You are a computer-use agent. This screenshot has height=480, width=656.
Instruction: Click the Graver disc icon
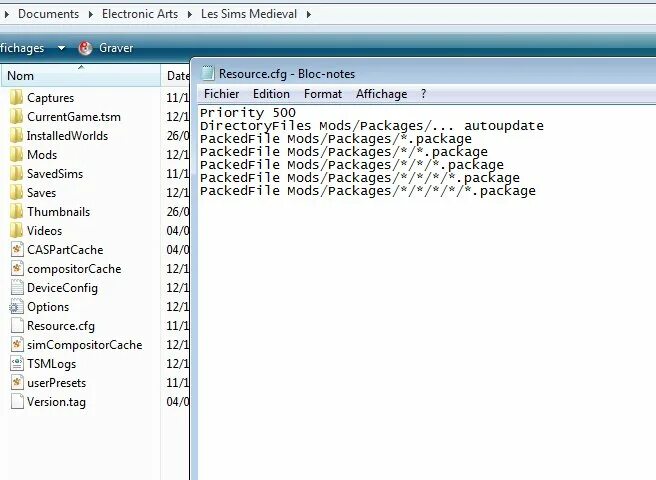(x=85, y=48)
